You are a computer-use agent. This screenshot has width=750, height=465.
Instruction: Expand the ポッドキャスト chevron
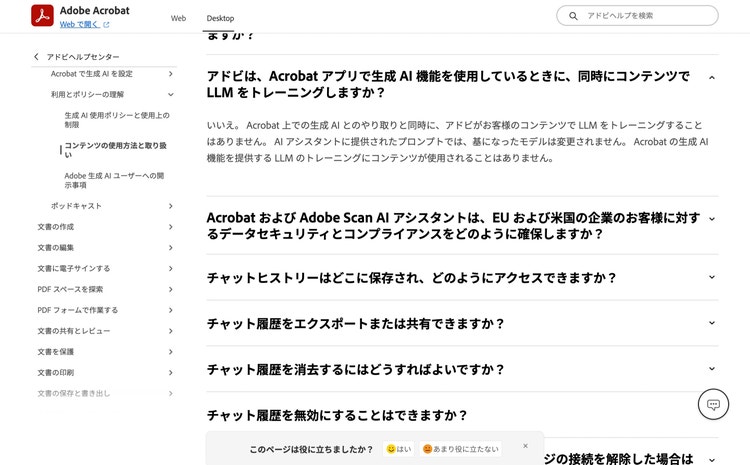[x=171, y=206]
